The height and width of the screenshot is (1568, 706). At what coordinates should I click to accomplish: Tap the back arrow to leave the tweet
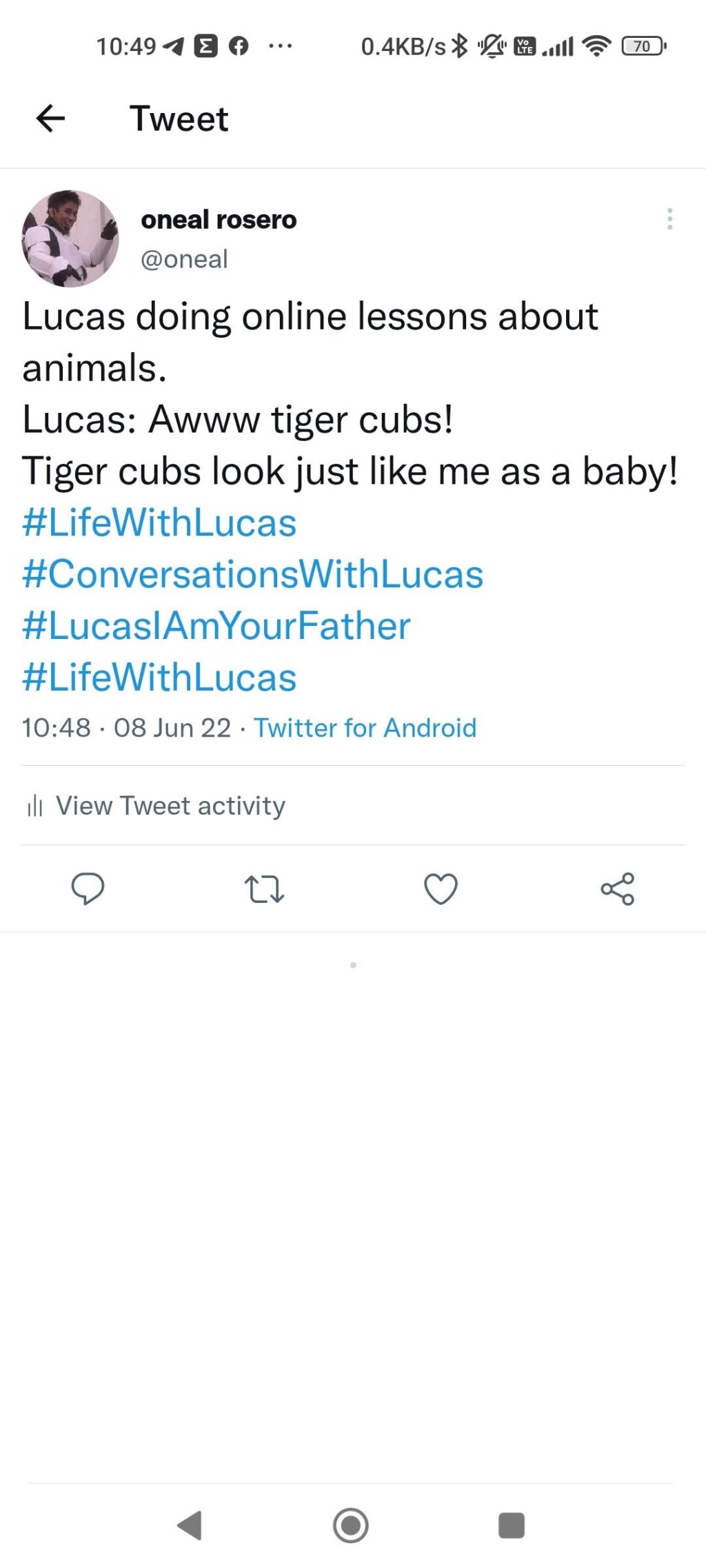pyautogui.click(x=47, y=119)
